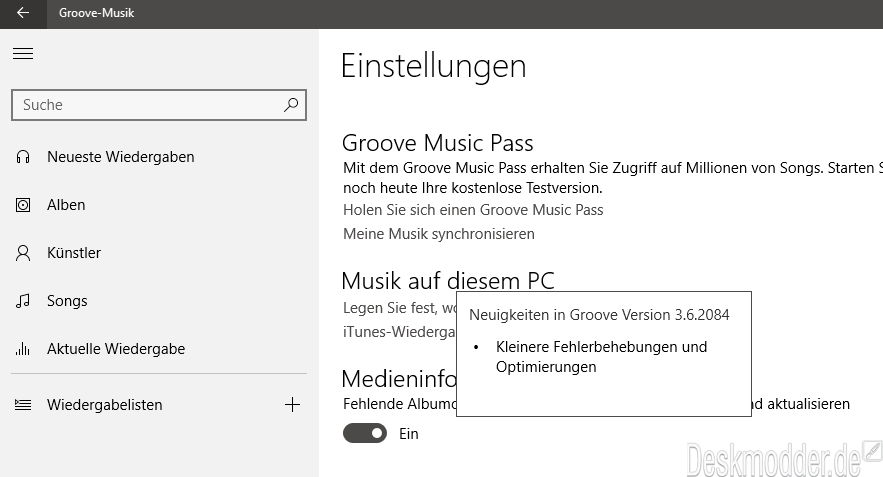Click the search magnifier icon
The height and width of the screenshot is (477, 883).
tap(291, 105)
